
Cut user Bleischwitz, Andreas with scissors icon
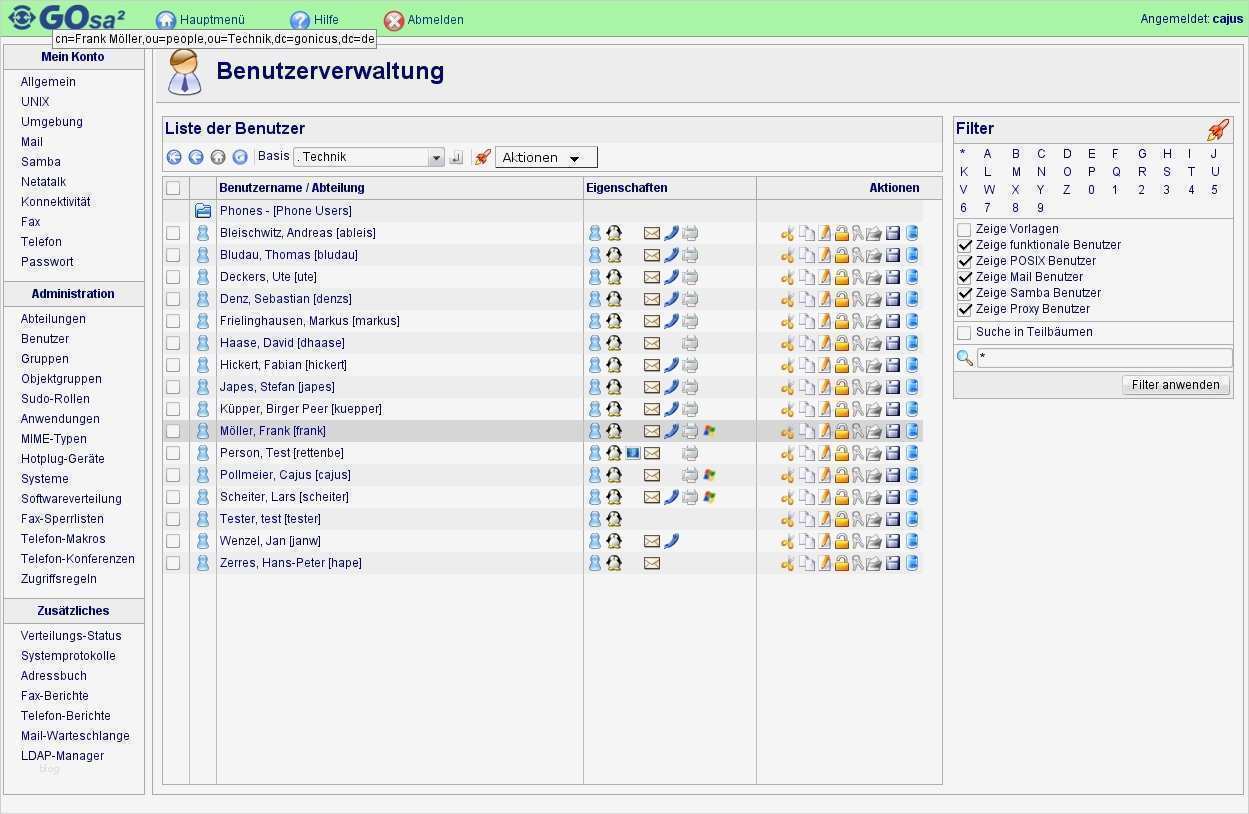click(788, 233)
